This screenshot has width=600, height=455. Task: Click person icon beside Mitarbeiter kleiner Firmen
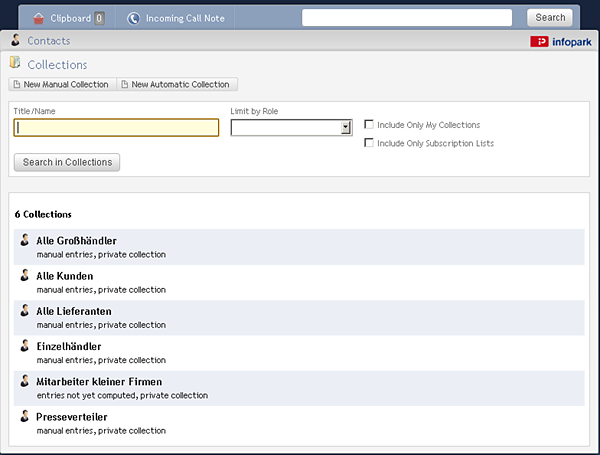[24, 381]
